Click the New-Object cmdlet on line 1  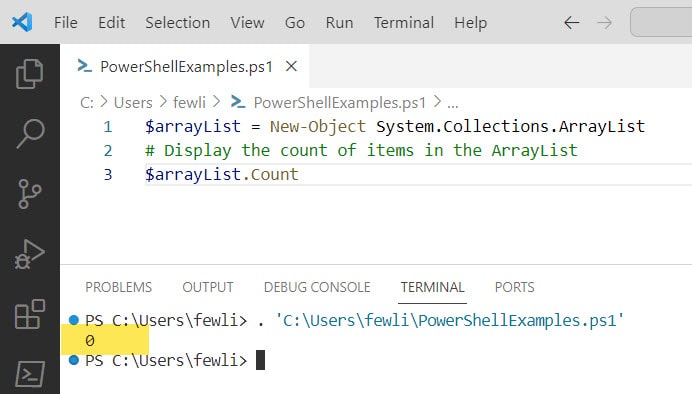(318, 127)
